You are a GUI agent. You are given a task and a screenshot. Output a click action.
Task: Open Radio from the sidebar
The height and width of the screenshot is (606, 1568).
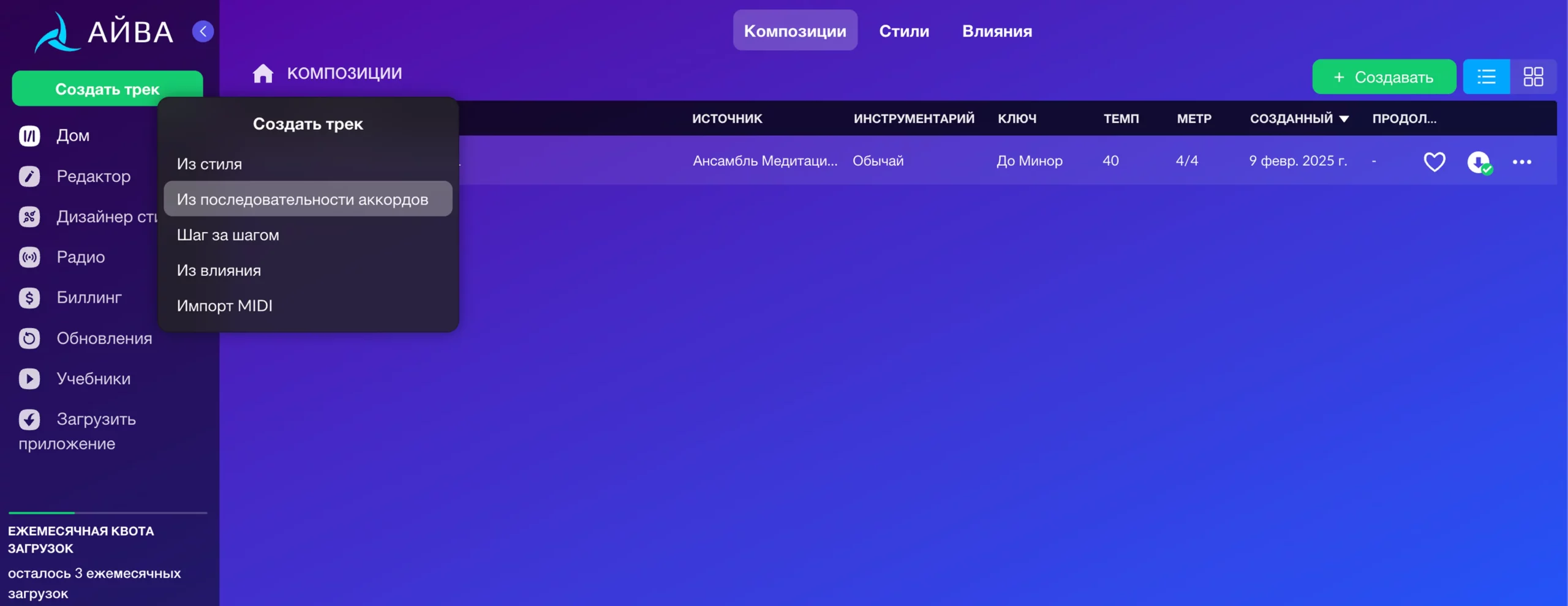[x=29, y=257]
